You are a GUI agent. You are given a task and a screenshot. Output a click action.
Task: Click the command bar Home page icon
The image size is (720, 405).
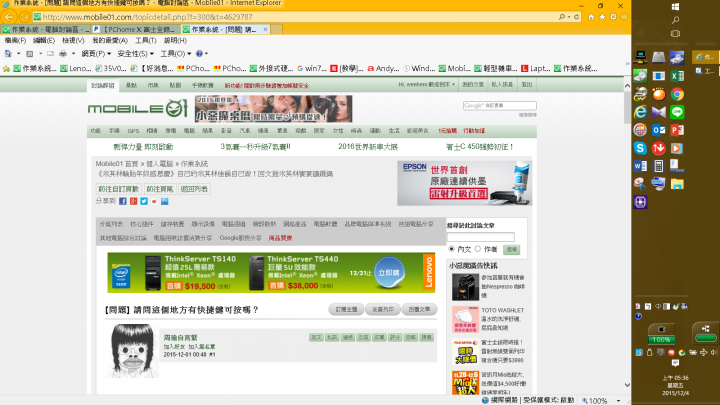pyautogui.click(x=8, y=54)
